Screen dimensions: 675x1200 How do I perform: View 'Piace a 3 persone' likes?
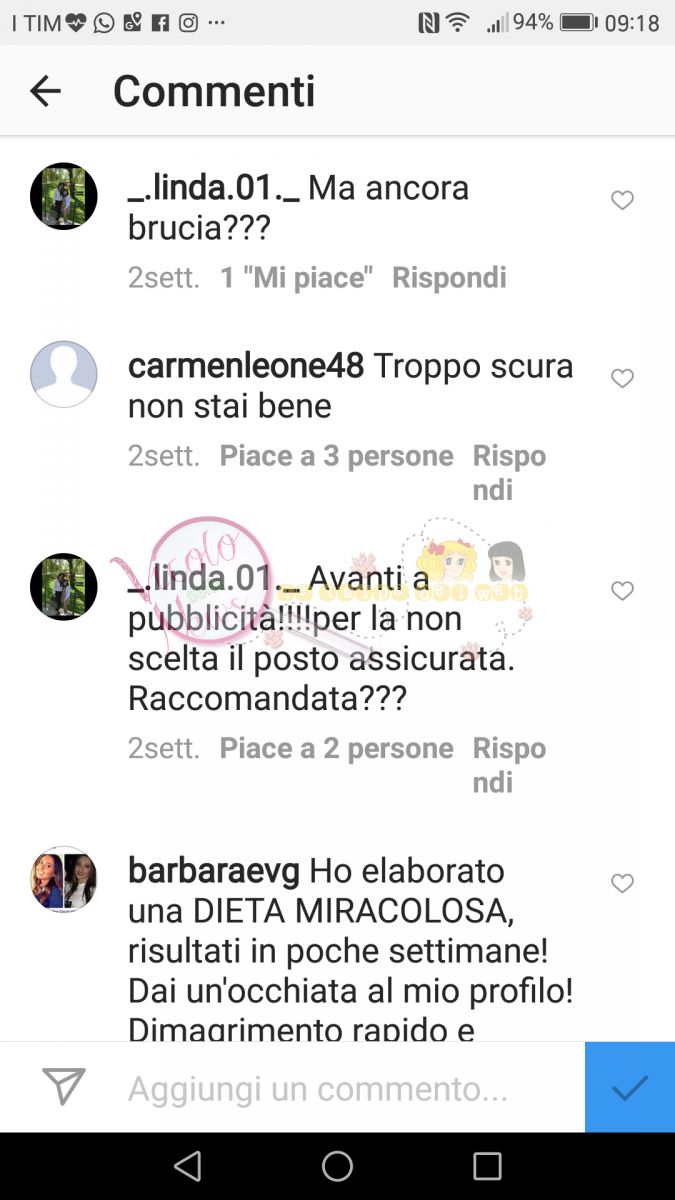click(x=336, y=456)
